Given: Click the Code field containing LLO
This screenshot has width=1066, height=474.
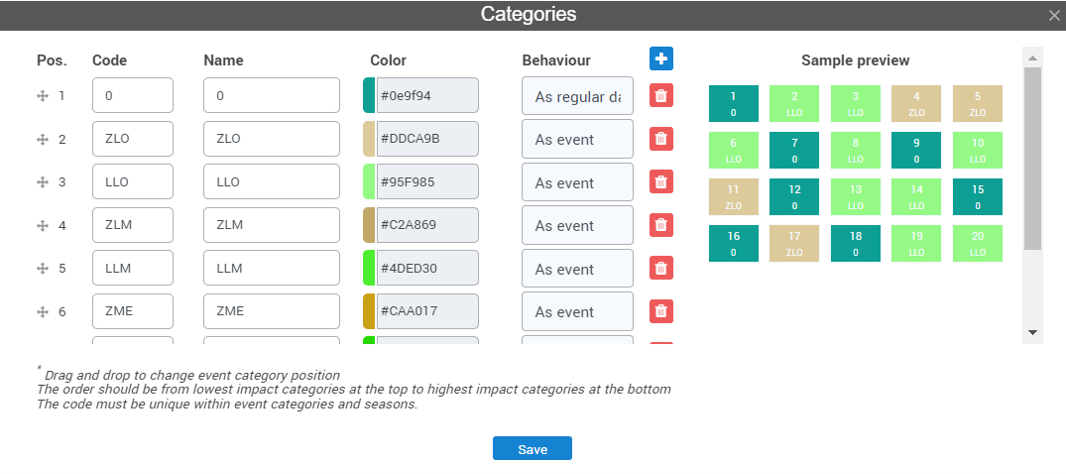Looking at the screenshot, I should coord(133,182).
